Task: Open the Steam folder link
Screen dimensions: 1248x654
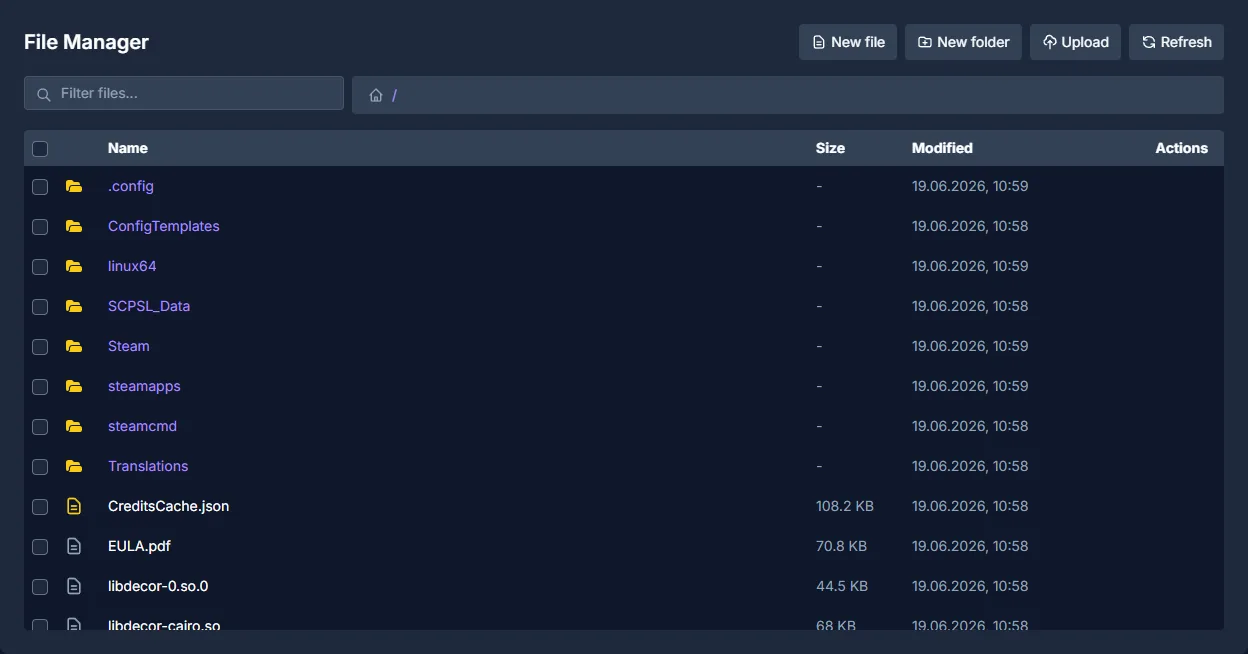Action: pyautogui.click(x=129, y=346)
